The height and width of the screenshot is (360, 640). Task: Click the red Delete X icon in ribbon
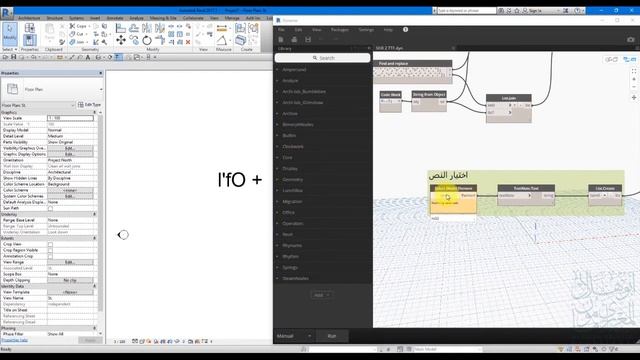[x=188, y=42]
